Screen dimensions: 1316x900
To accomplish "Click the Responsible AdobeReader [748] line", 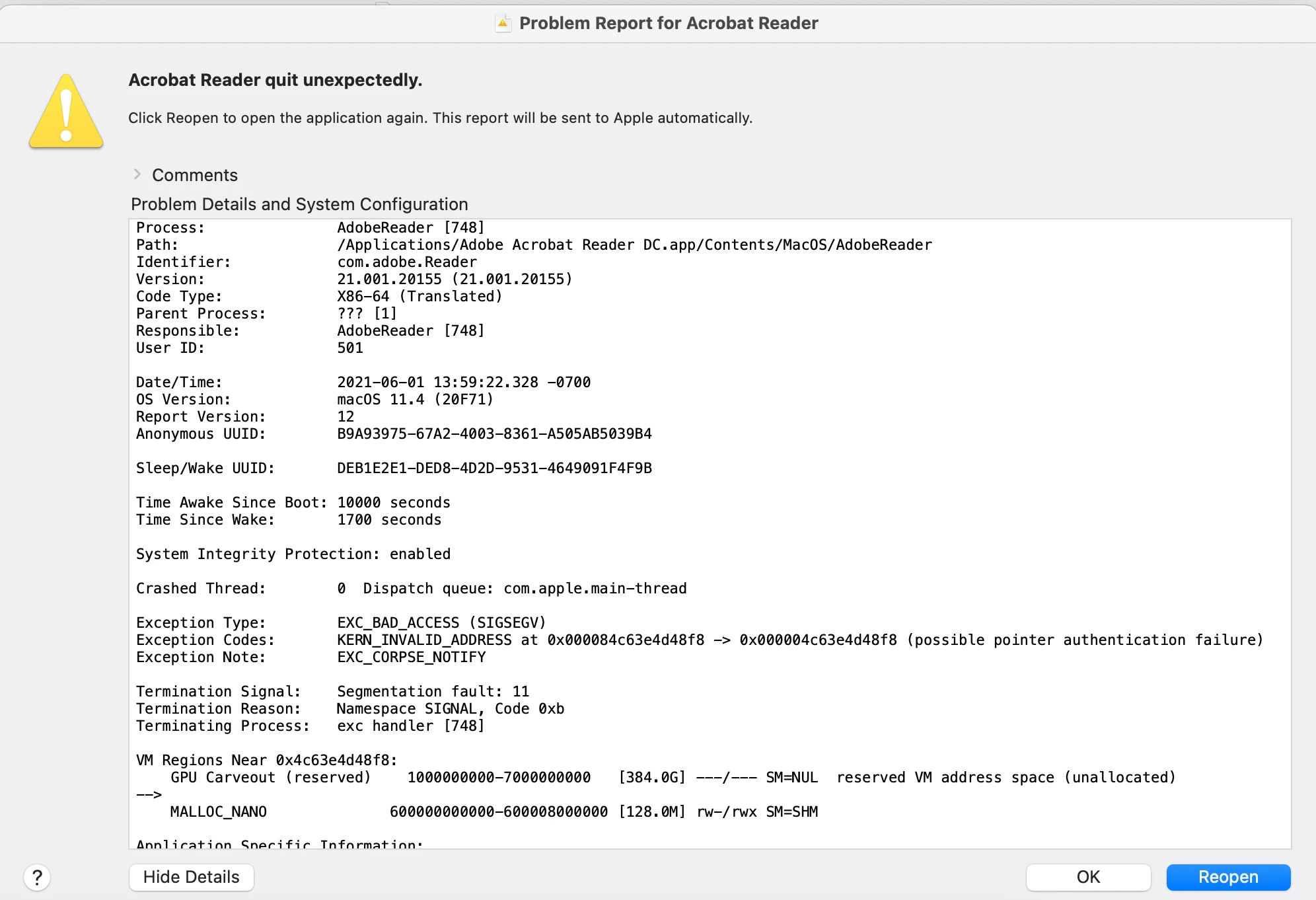I will [x=311, y=331].
